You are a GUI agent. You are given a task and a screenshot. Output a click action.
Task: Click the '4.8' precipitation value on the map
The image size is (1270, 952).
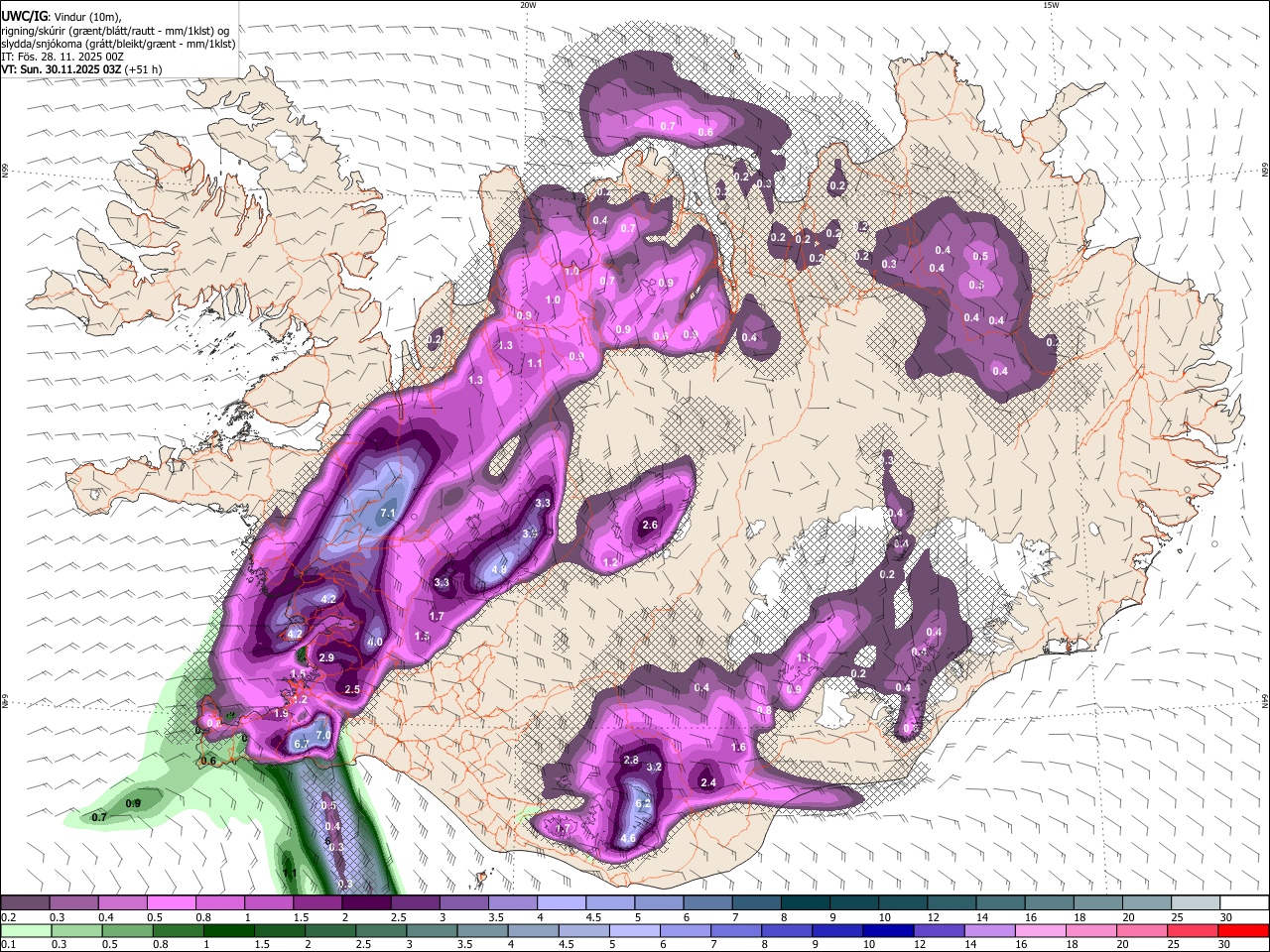(499, 570)
